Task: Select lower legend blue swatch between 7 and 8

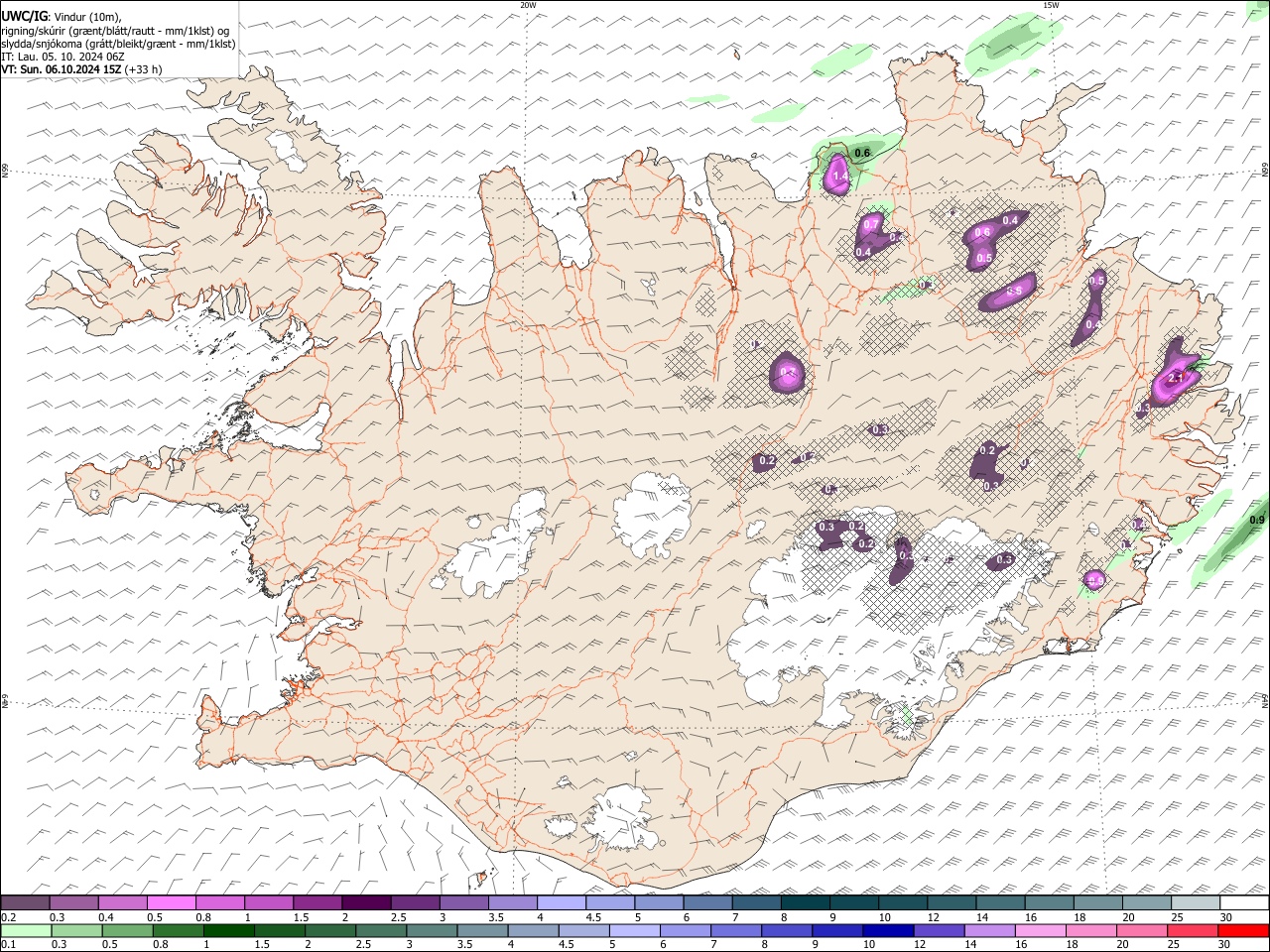Action: 735,930
